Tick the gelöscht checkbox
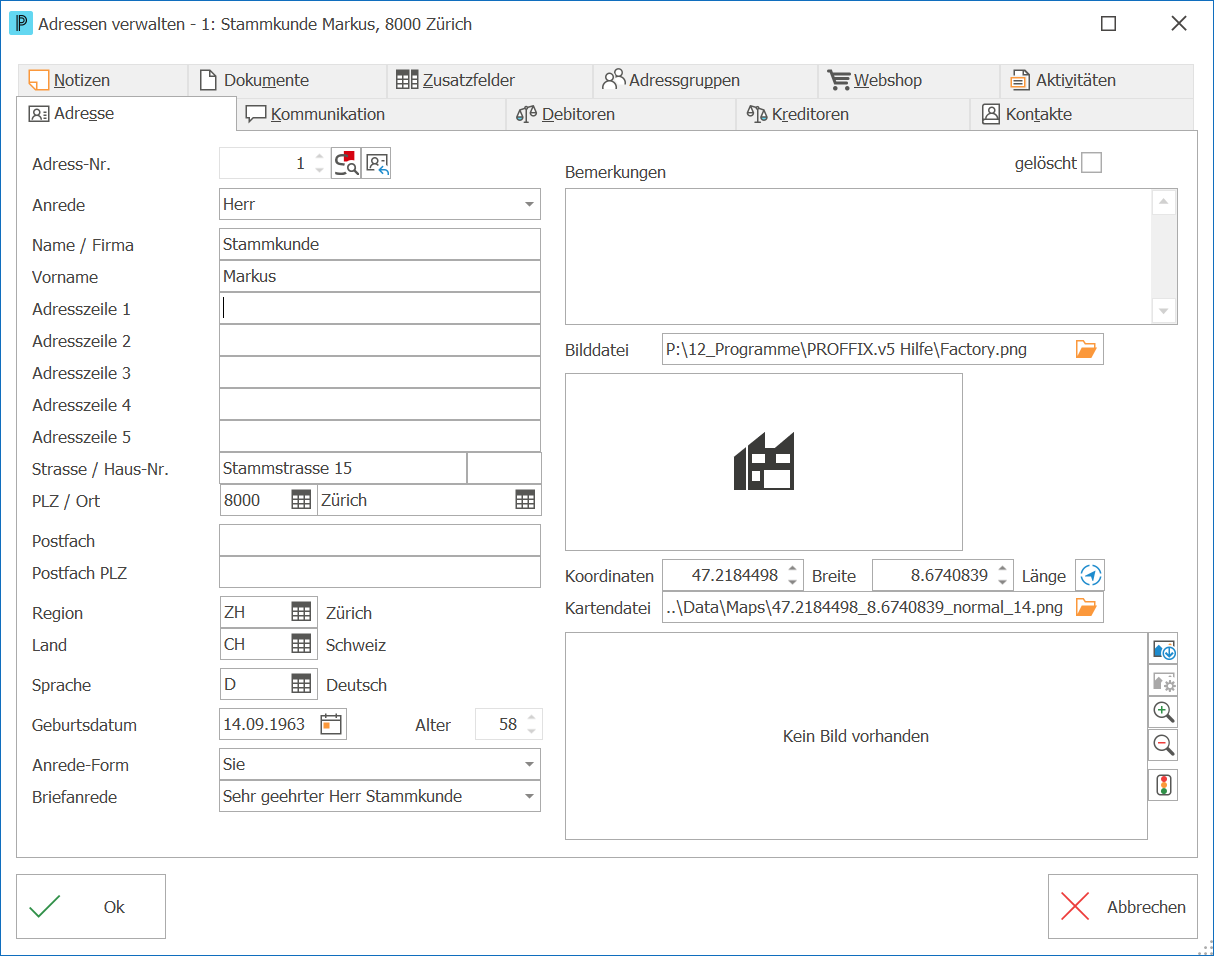Image resolution: width=1214 pixels, height=956 pixels. [x=1092, y=163]
